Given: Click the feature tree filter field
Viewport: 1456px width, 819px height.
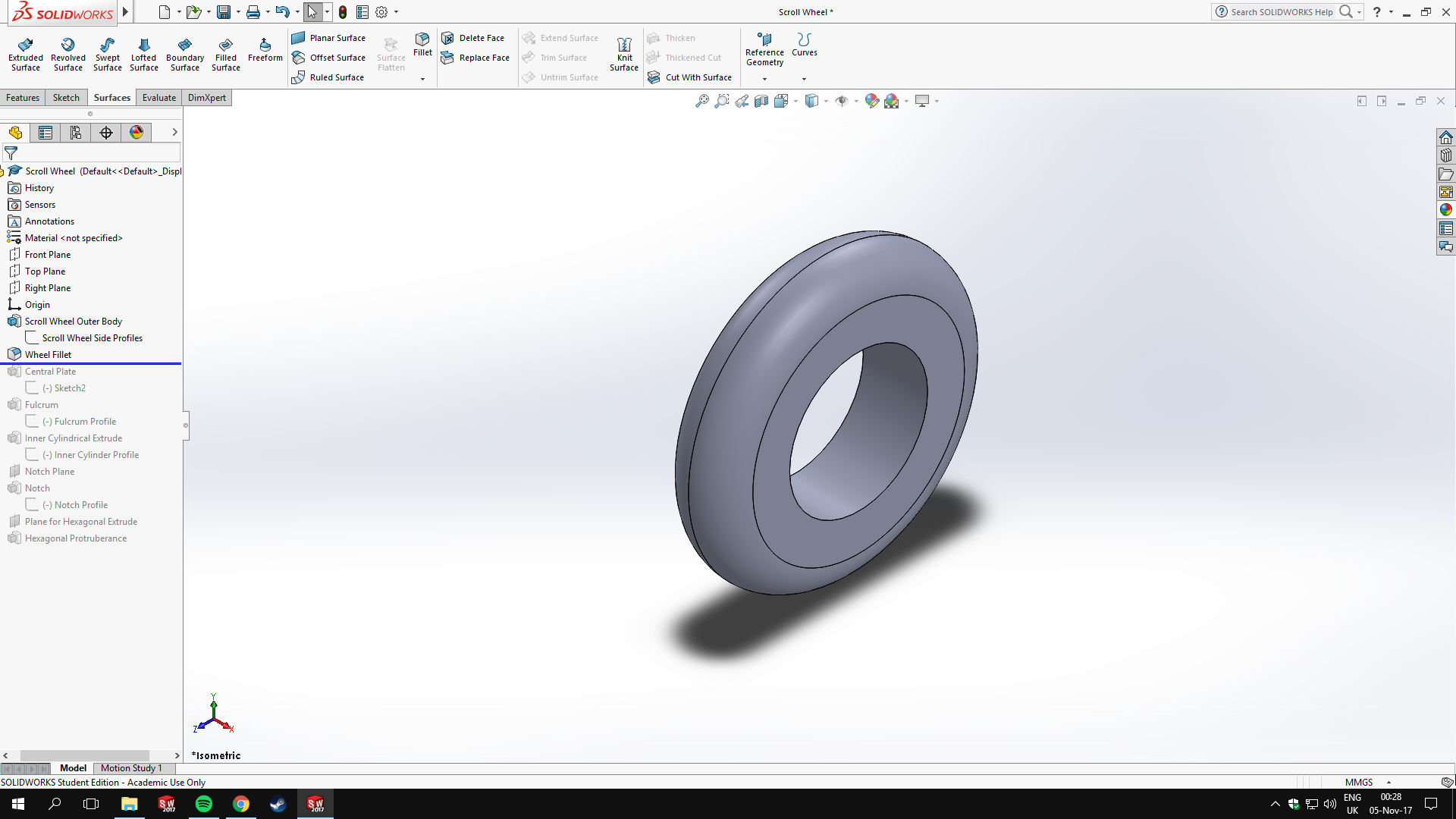Looking at the screenshot, I should [x=91, y=153].
